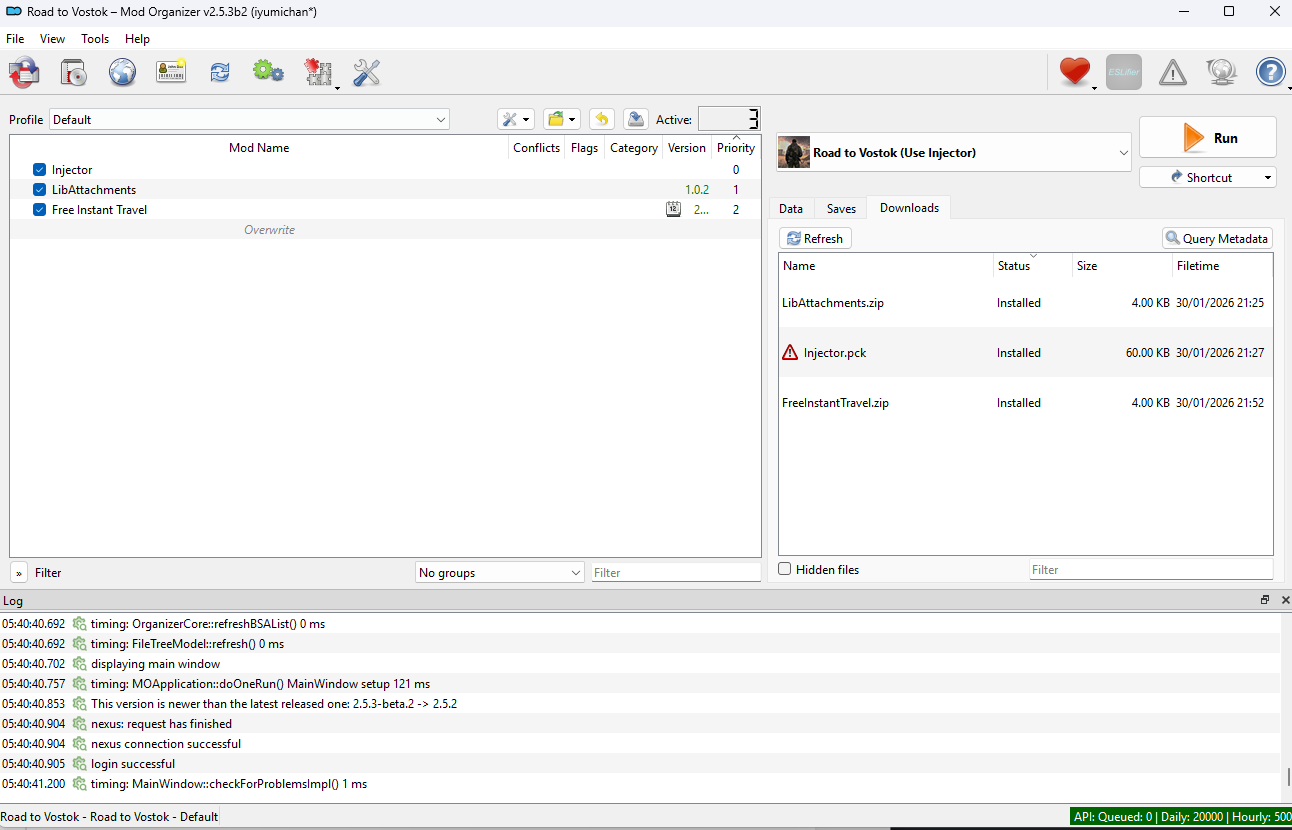Toggle the Hidden files checkbox

pyautogui.click(x=786, y=570)
